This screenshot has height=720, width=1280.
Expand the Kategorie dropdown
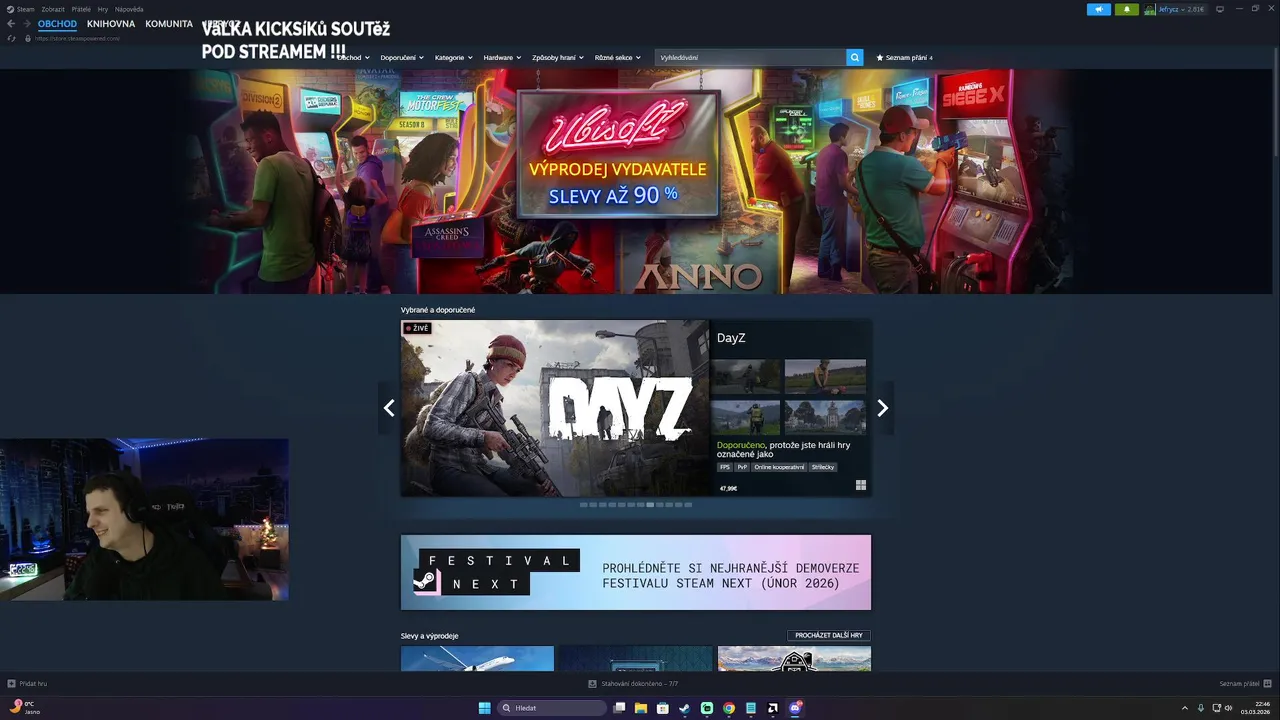tap(454, 58)
